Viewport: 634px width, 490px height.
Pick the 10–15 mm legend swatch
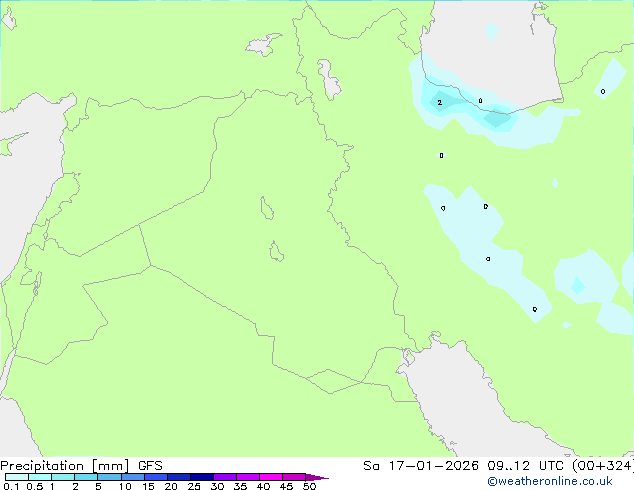[x=132, y=477]
